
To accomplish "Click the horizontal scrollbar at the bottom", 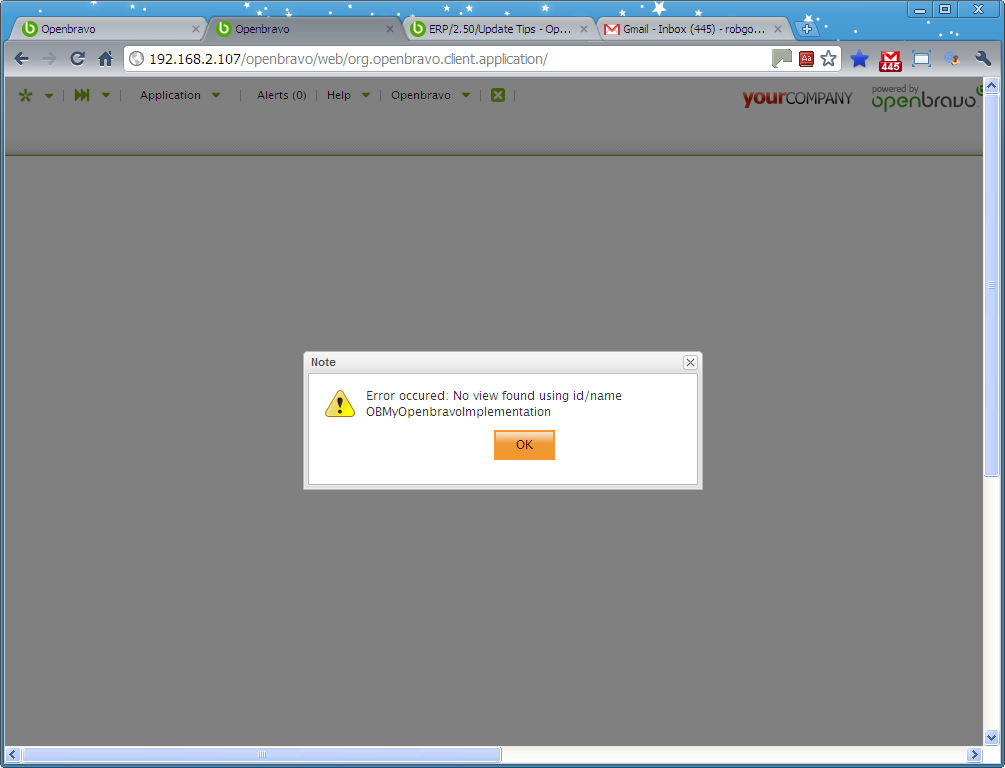I will point(262,755).
